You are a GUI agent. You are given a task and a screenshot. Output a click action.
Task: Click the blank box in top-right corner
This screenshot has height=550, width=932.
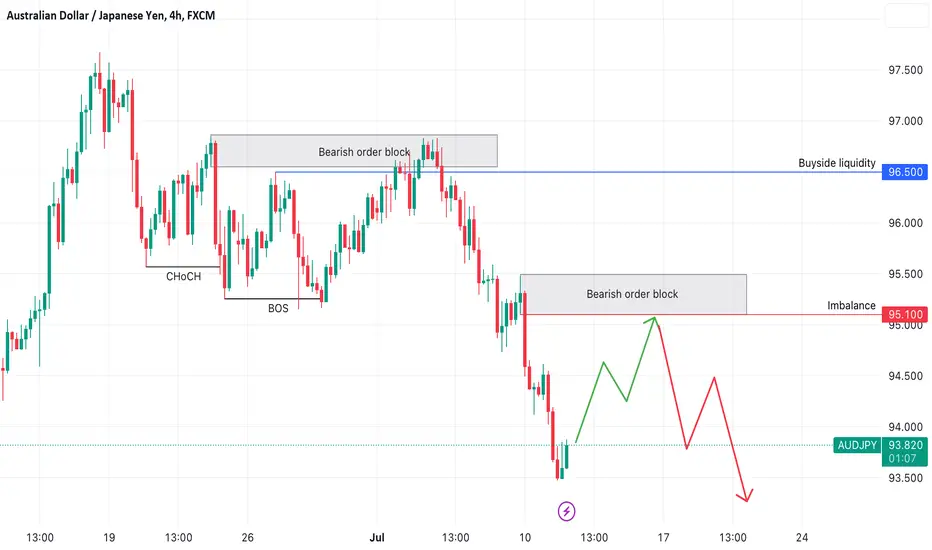(906, 15)
